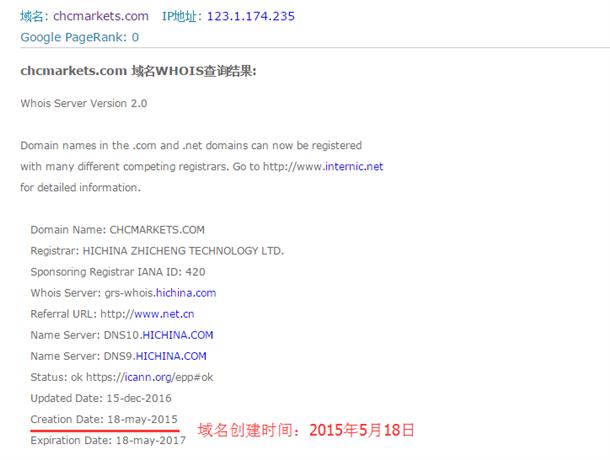Open the icann.org status link

(149, 377)
